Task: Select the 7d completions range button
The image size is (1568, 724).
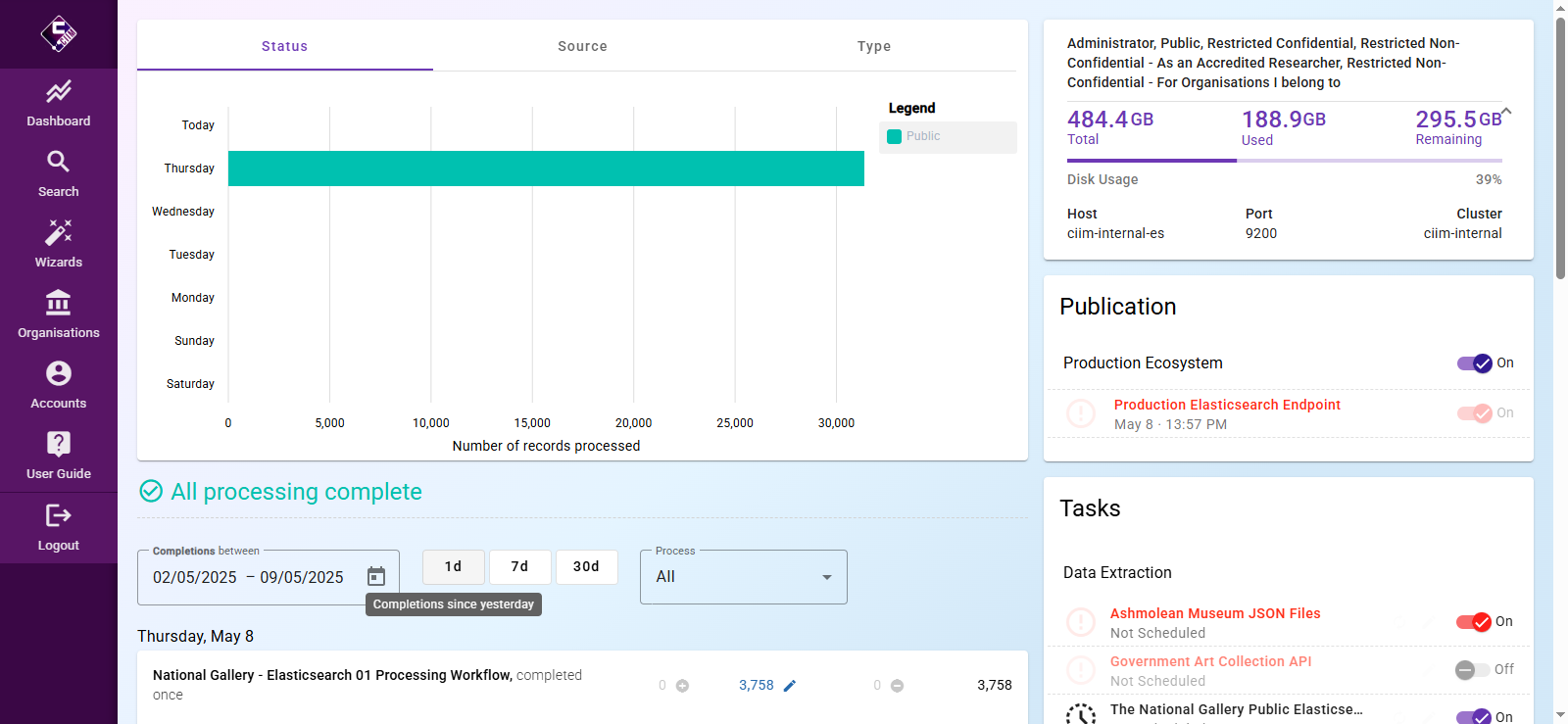Action: click(519, 567)
